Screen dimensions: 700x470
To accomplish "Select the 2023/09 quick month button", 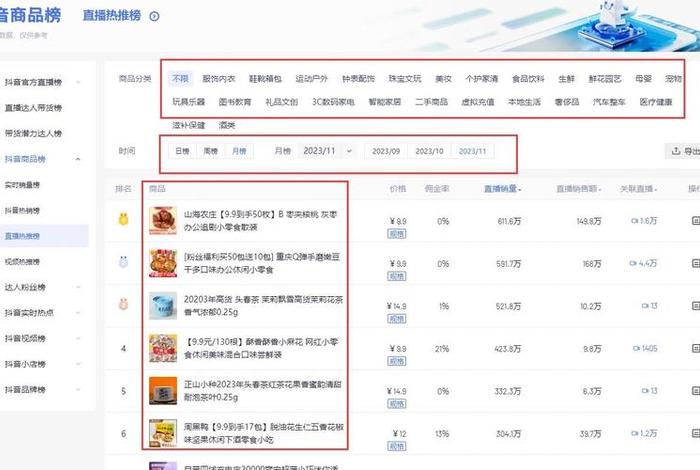I will 386,151.
